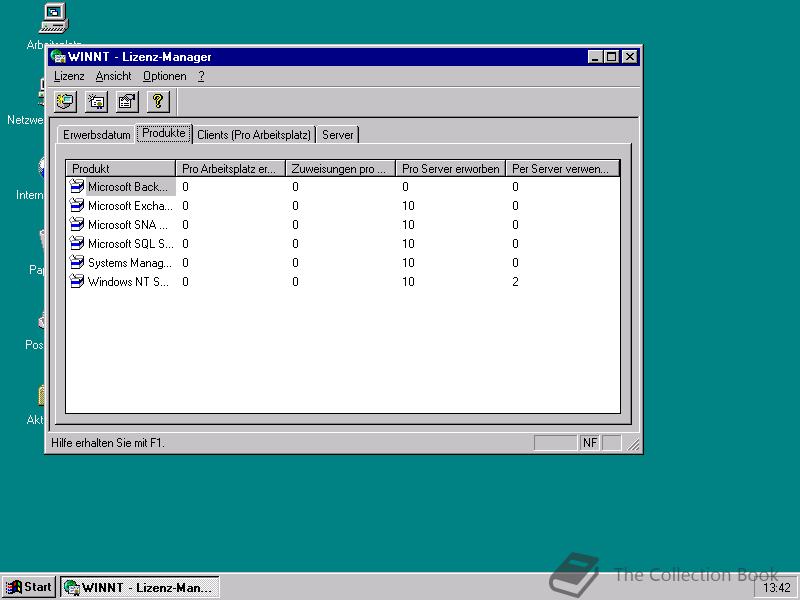Click the 13:42 taskbar clock
This screenshot has width=800, height=600.
pyautogui.click(x=777, y=588)
